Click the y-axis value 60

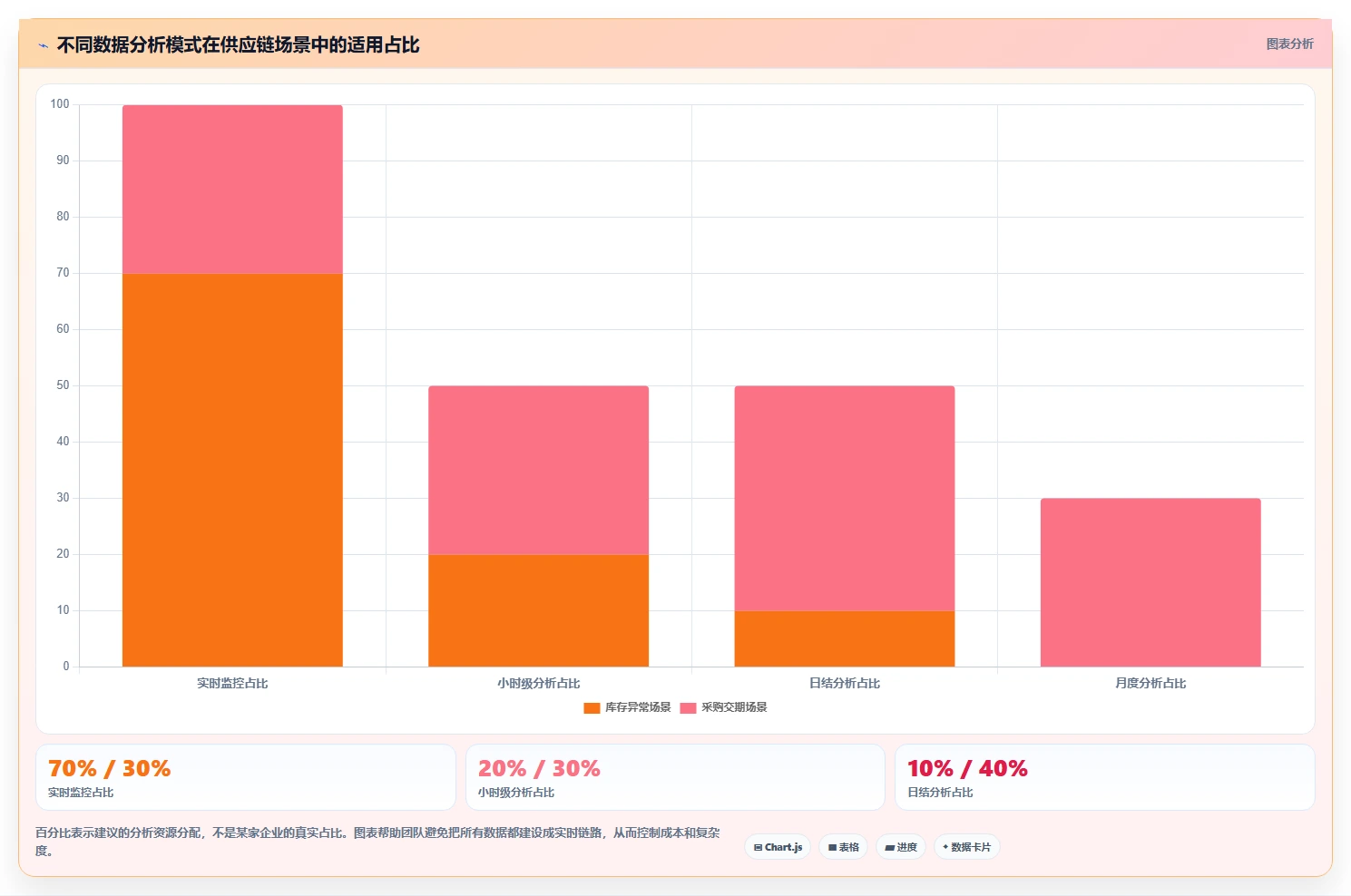pyautogui.click(x=63, y=329)
